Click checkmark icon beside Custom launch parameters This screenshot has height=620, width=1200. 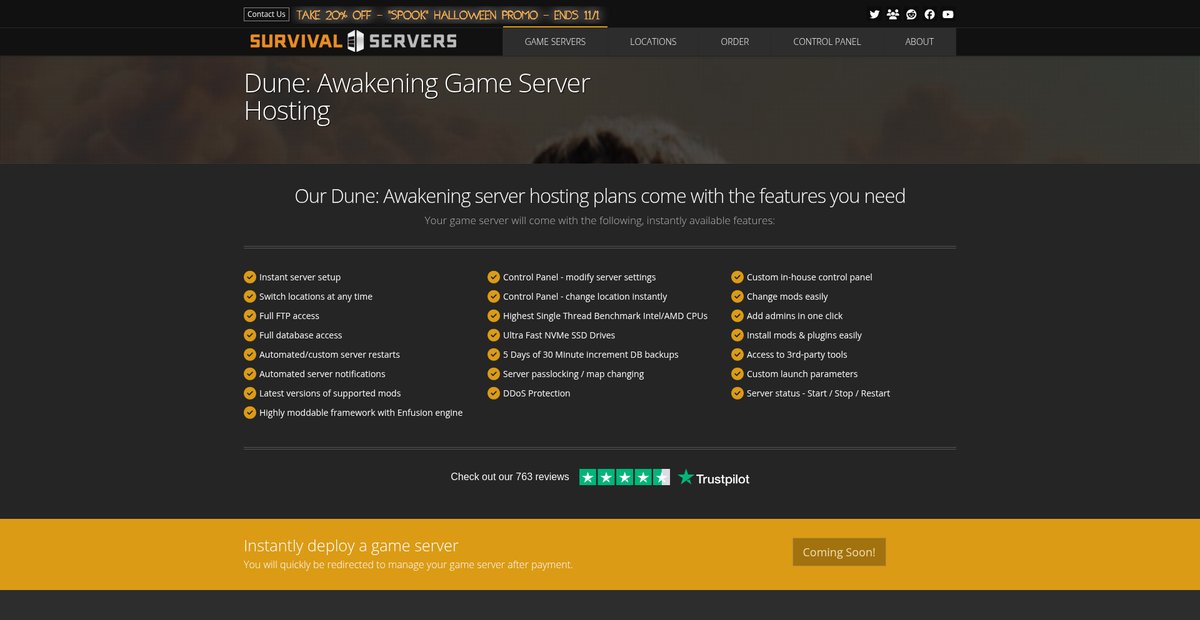(738, 374)
